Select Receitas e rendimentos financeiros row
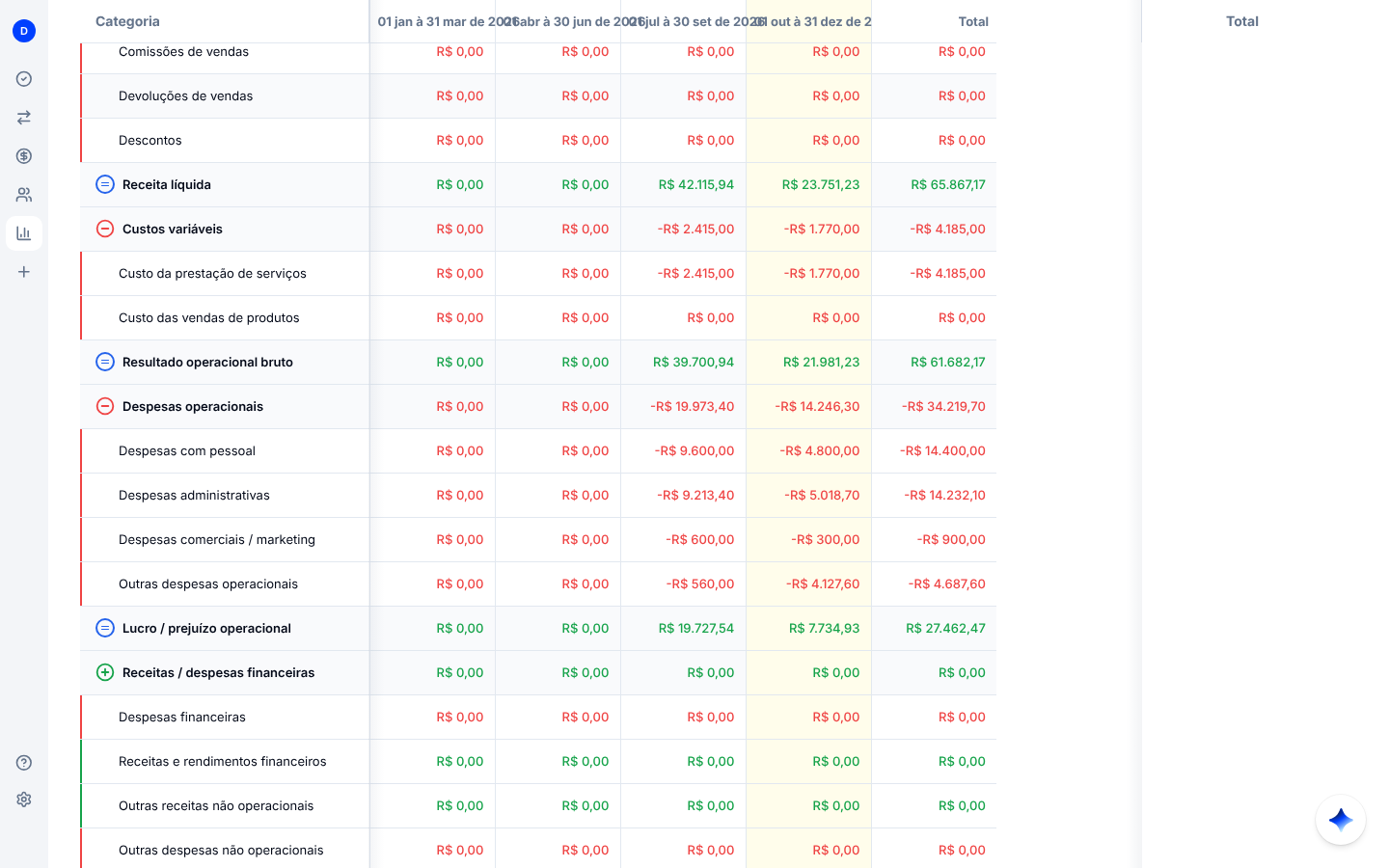The image size is (1389, 868). (x=223, y=762)
